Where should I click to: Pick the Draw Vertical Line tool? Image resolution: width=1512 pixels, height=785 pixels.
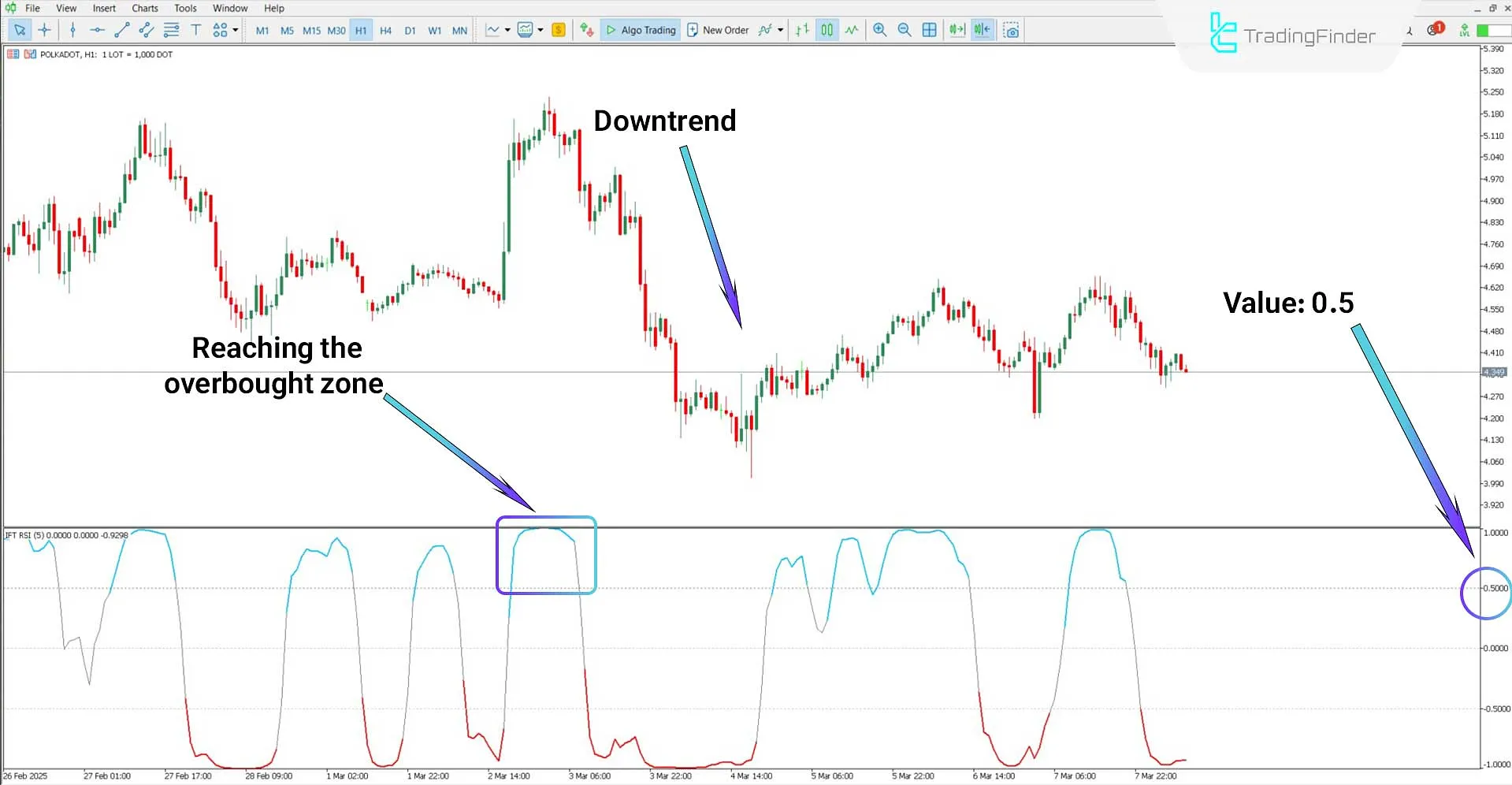(x=72, y=30)
